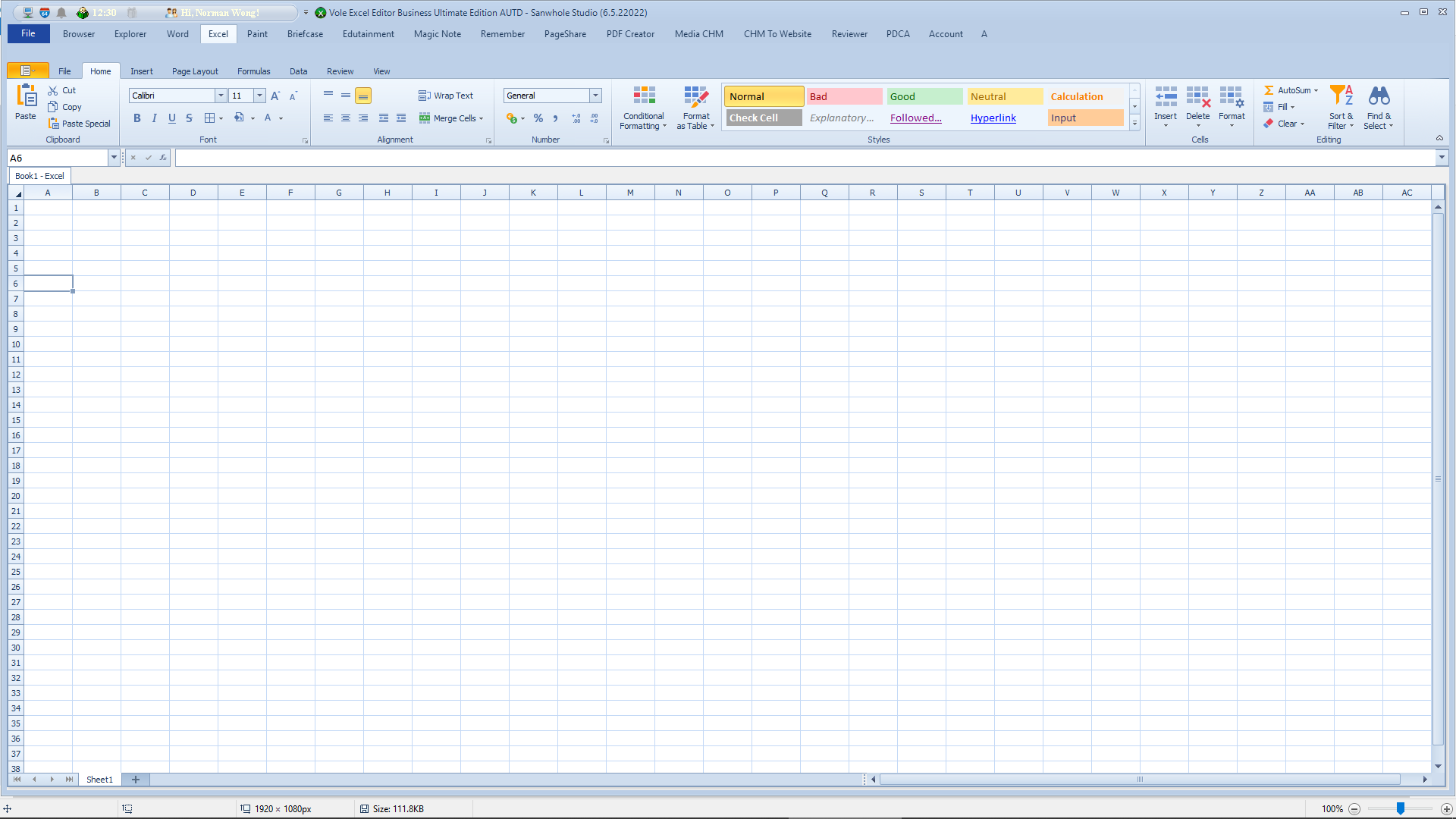The width and height of the screenshot is (1456, 819).
Task: Apply the Good cell style
Action: 924,96
